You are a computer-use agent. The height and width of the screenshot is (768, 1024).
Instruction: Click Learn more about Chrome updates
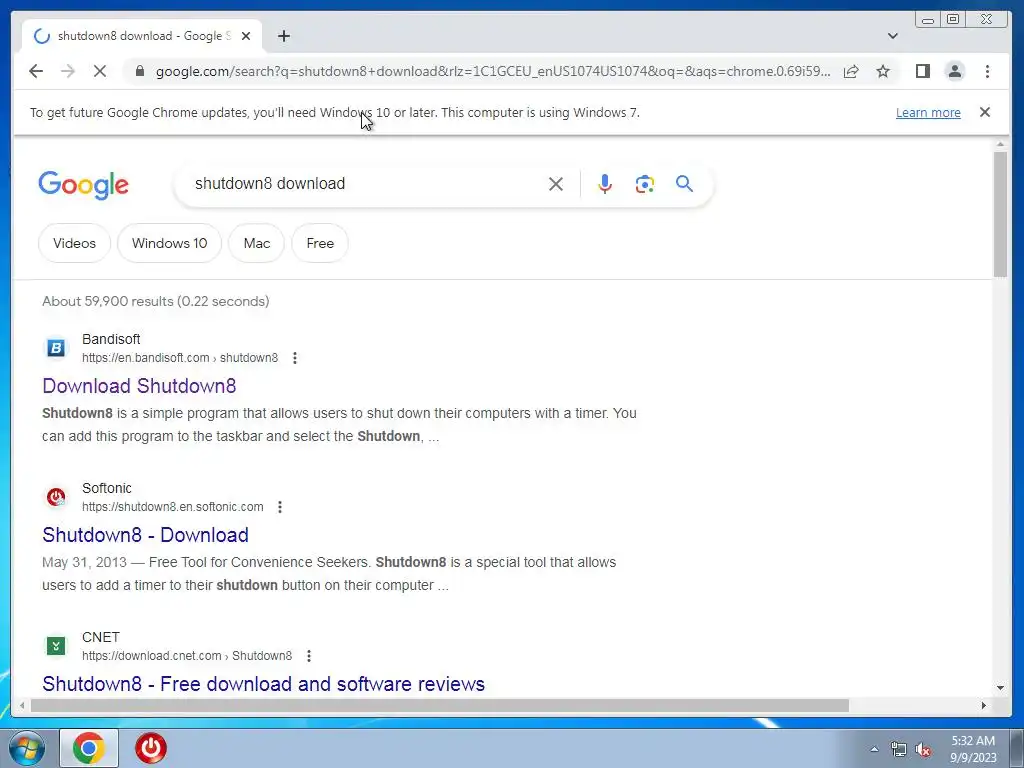928,112
